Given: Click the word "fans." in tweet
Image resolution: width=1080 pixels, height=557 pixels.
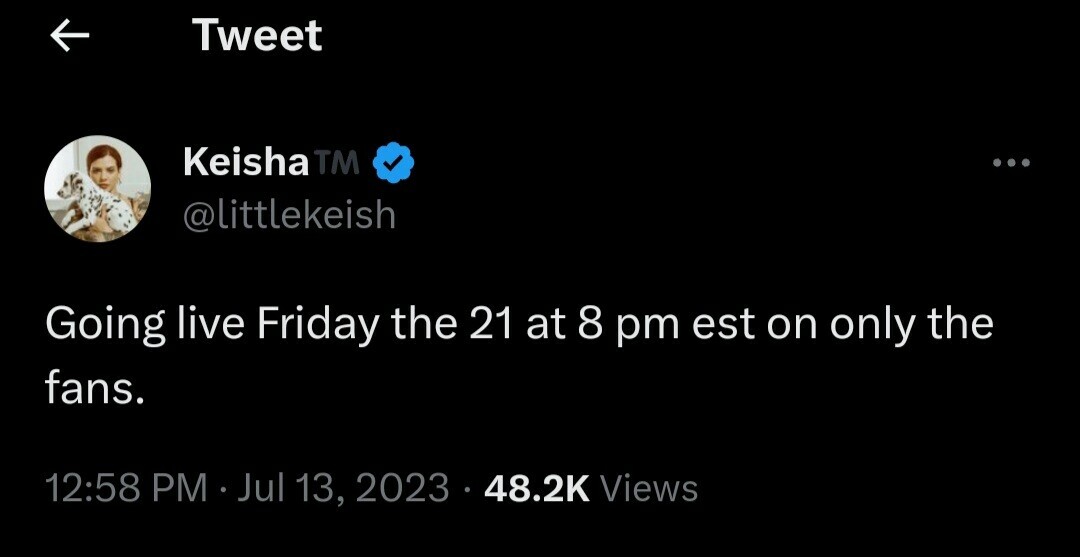Looking at the screenshot, I should [x=96, y=388].
